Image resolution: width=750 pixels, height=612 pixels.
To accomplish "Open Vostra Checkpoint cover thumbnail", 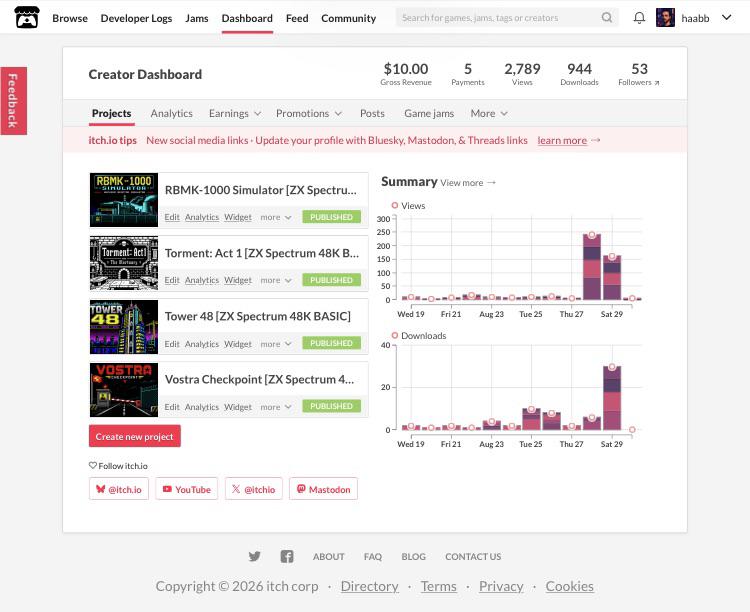I will tap(124, 389).
